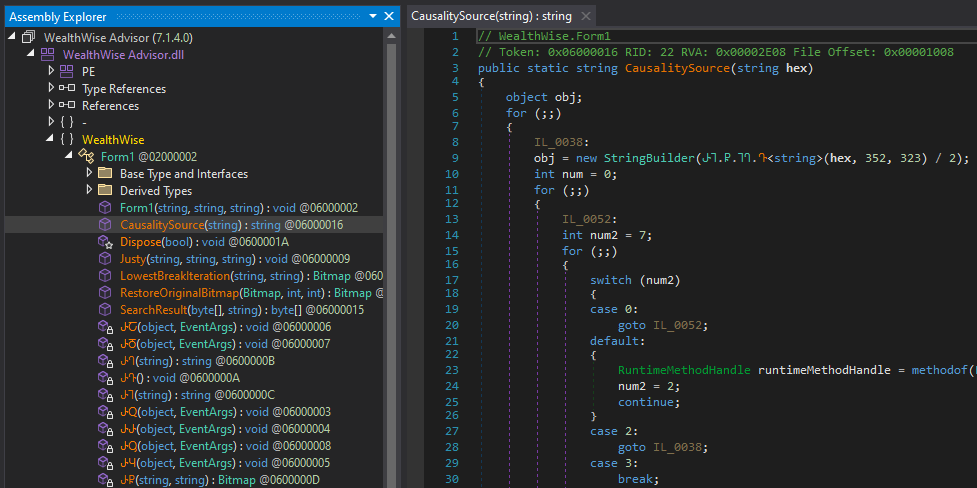Click the PE node icon
The image size is (977, 488).
(67, 72)
